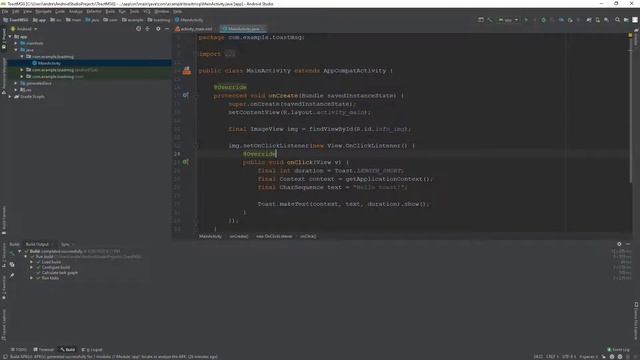
Task: Click MainActivity in the navigation bar
Action: tap(189, 20)
